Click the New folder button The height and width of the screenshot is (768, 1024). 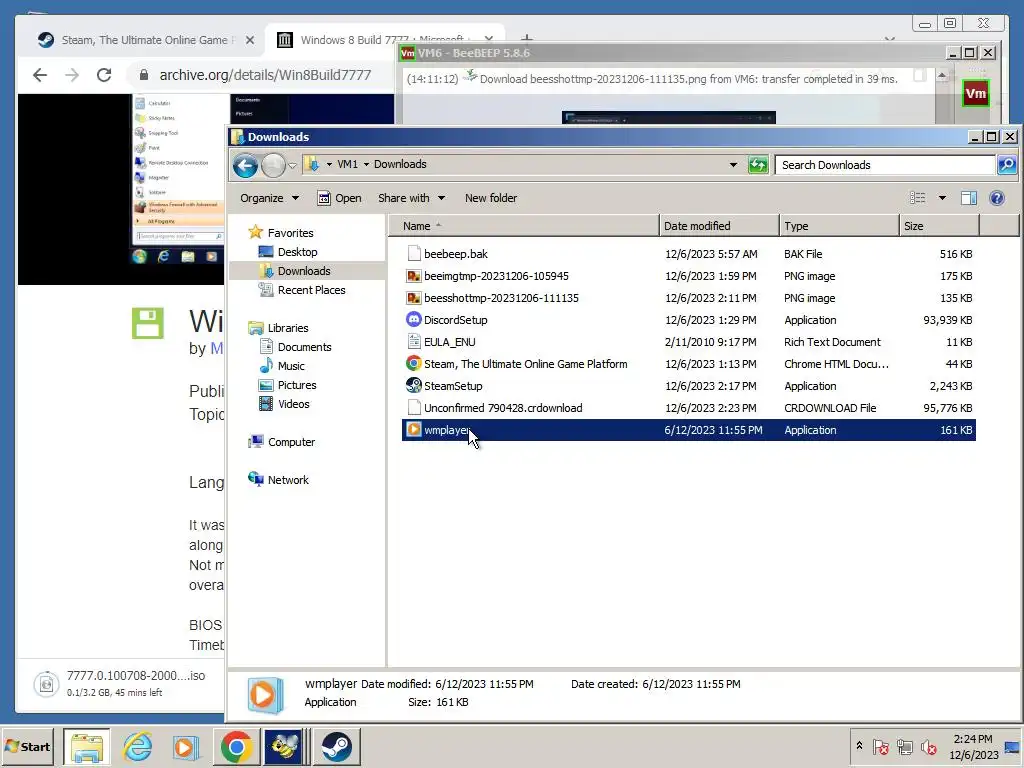(x=490, y=198)
